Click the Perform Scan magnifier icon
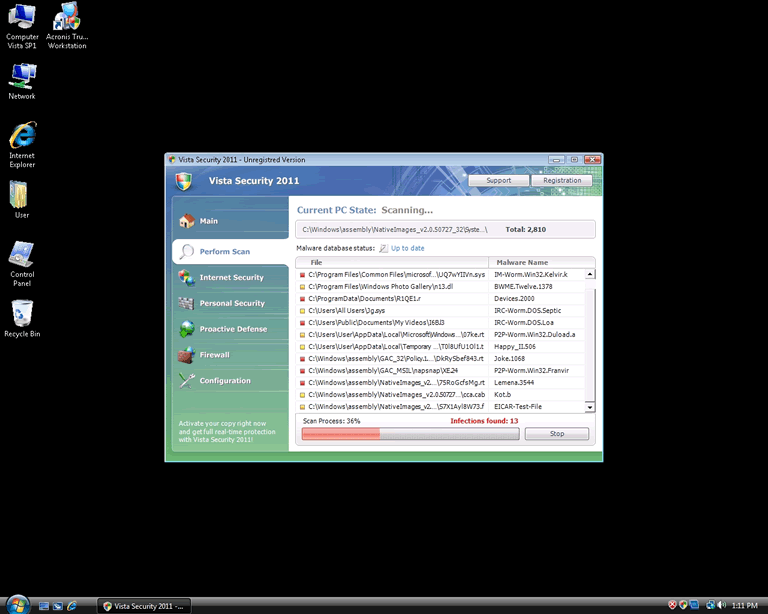This screenshot has width=768, height=614. tap(186, 251)
